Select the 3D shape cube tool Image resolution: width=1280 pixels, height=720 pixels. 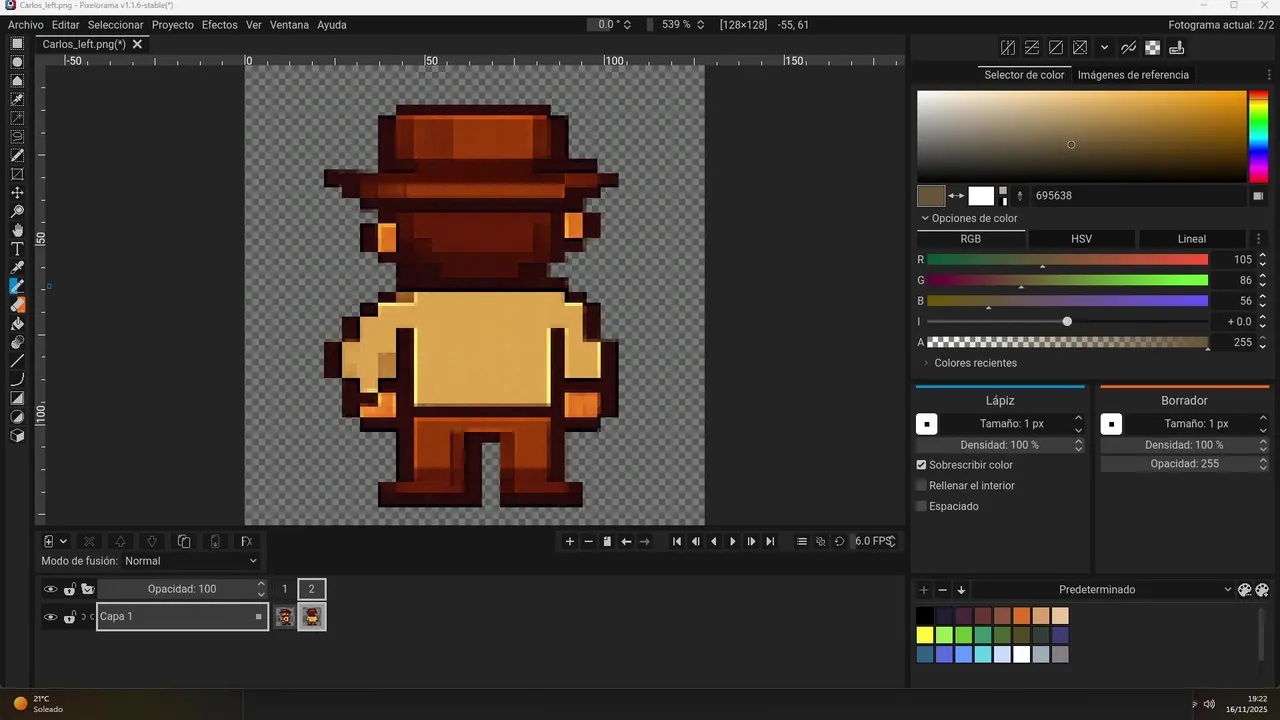pos(17,436)
